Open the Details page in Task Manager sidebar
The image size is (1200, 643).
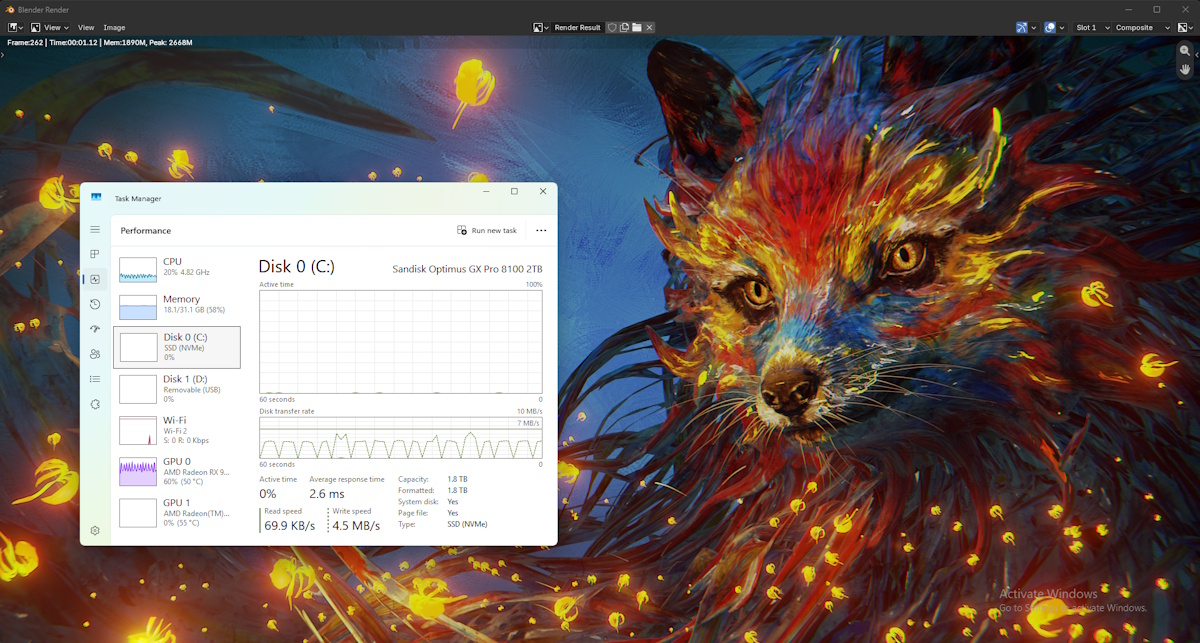(95, 379)
